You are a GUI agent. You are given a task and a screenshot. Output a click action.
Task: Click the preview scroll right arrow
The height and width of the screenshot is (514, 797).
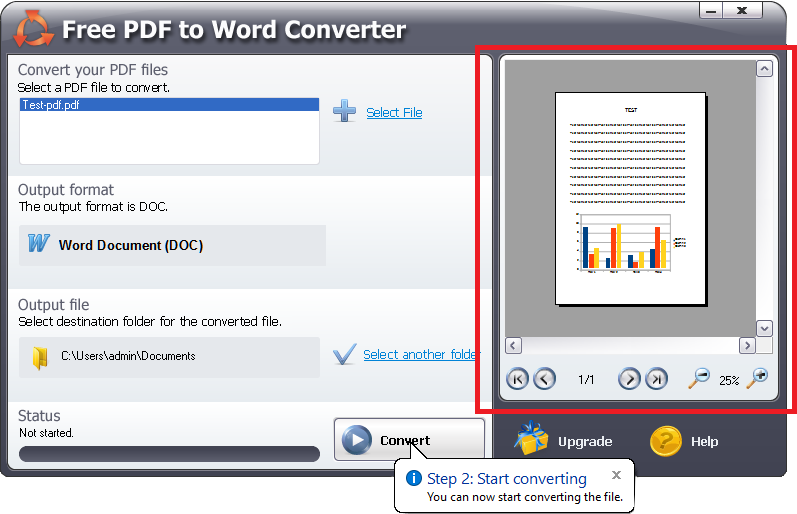[747, 346]
